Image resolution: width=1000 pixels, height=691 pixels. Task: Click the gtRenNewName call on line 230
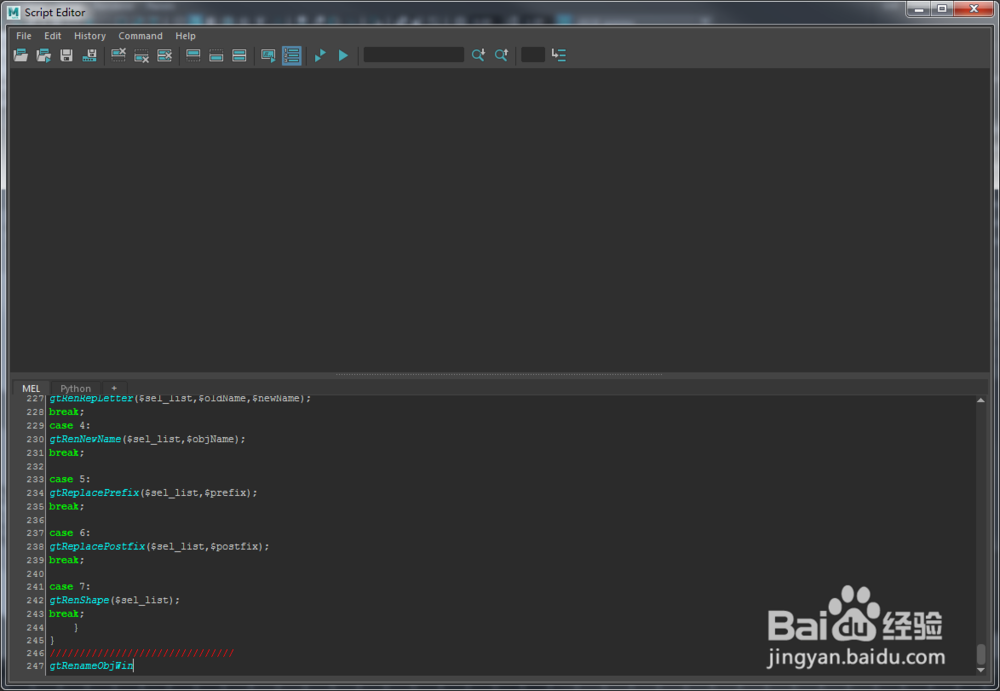[85, 439]
